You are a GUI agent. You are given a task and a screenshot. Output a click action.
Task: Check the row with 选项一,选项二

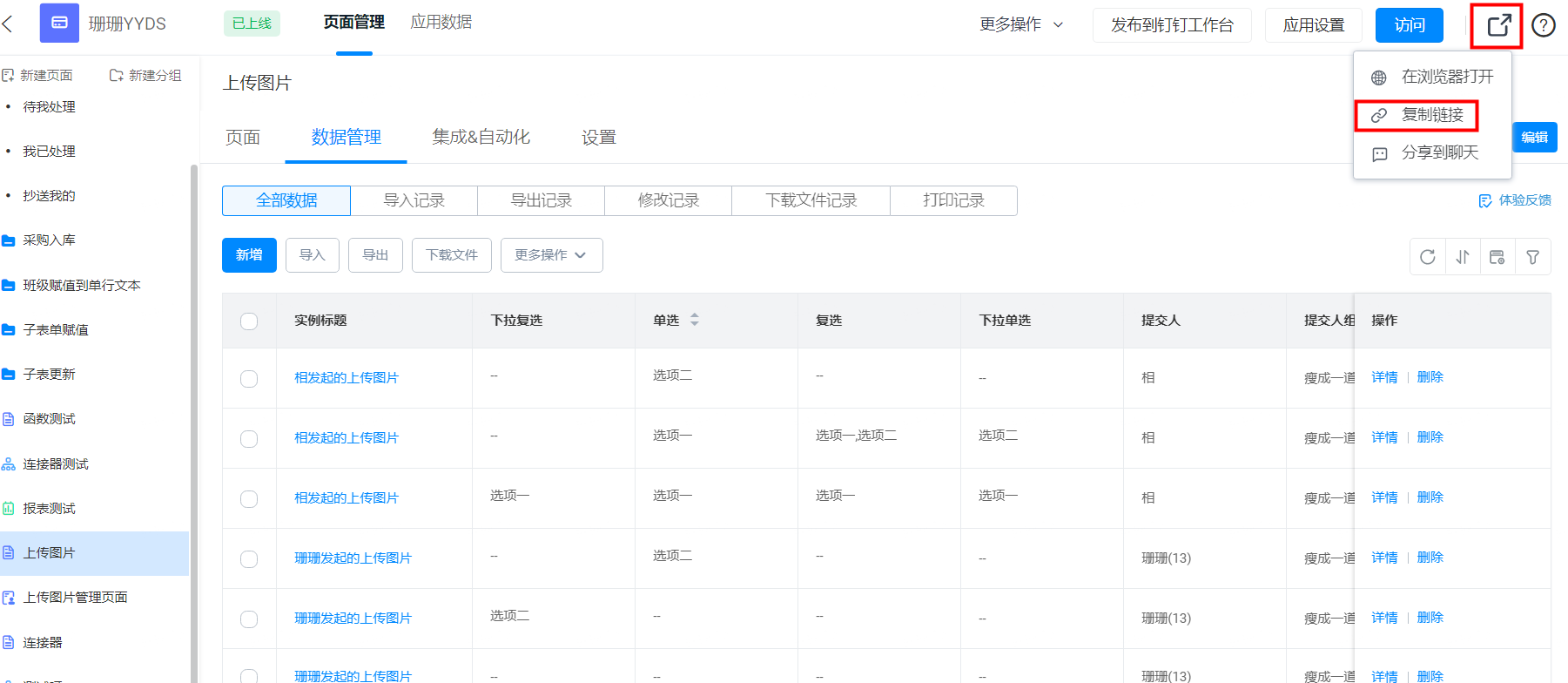pos(249,438)
